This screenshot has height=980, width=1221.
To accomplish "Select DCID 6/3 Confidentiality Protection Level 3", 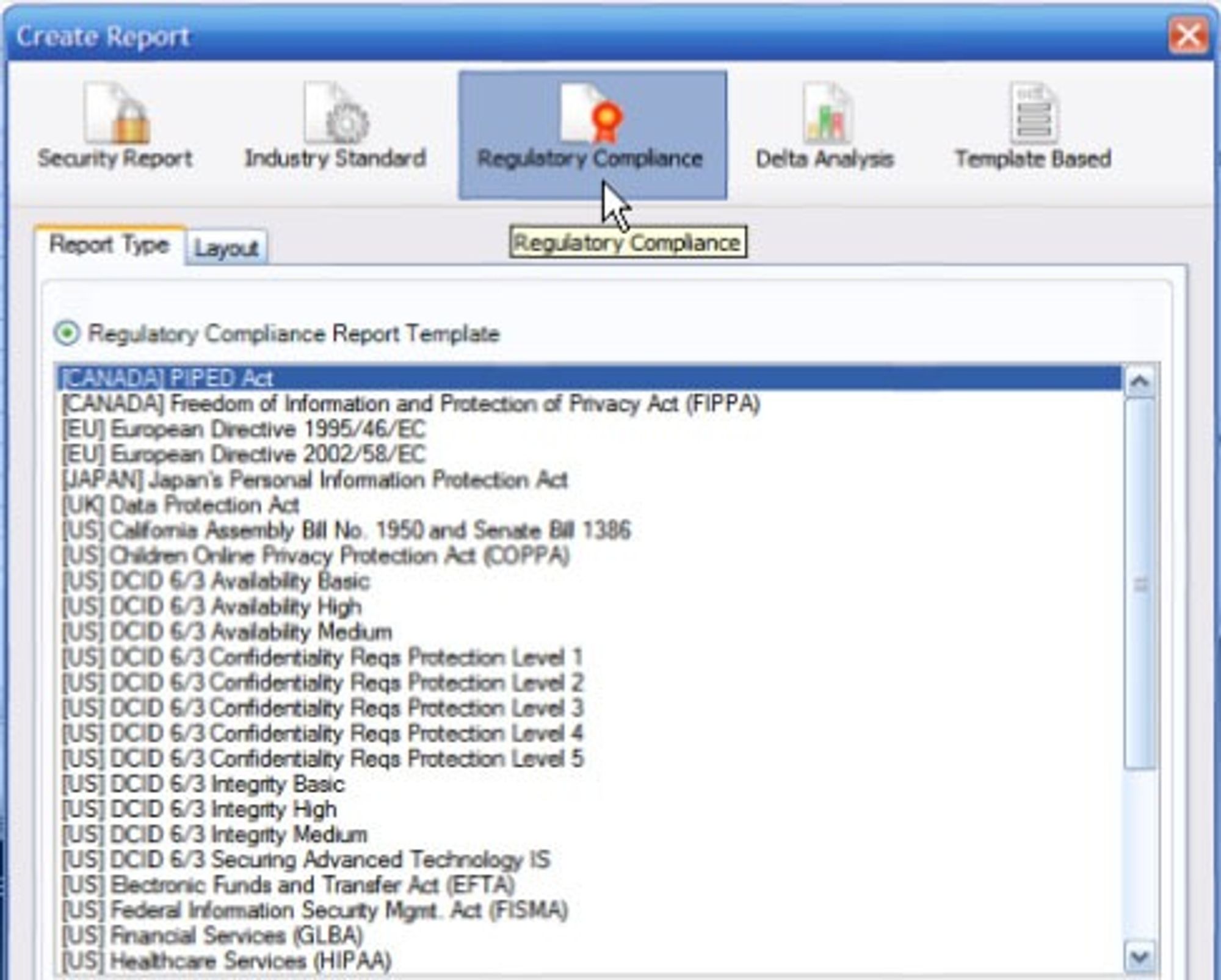I will (590, 708).
